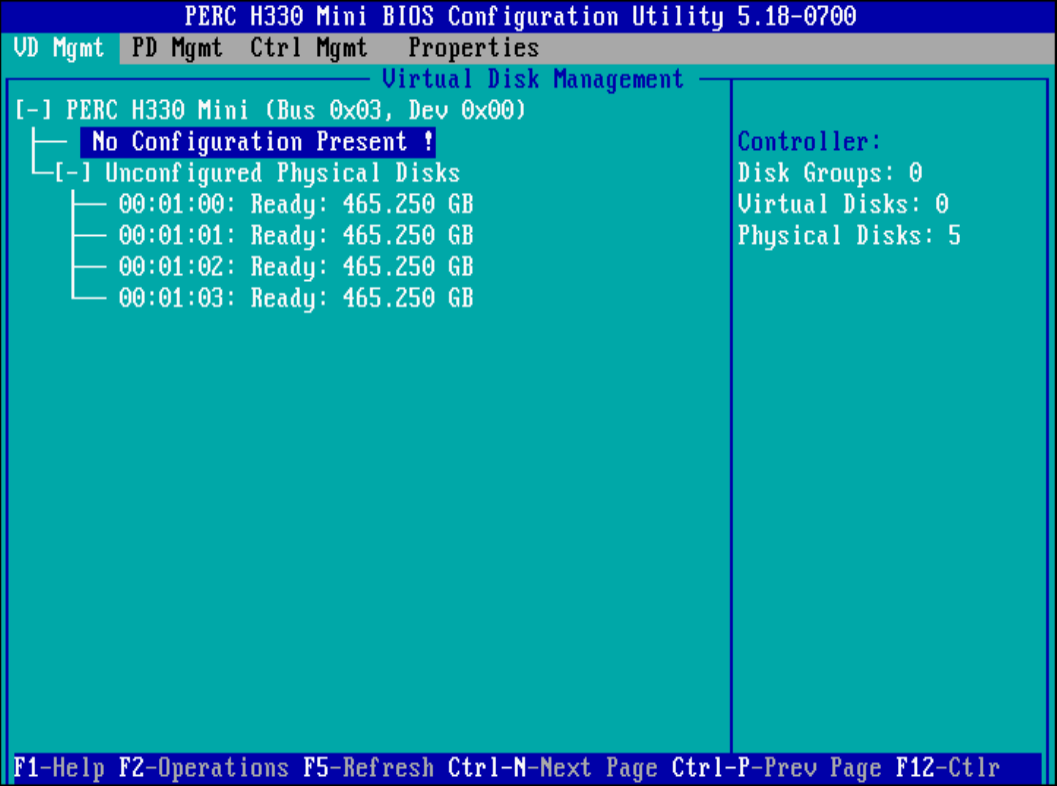The image size is (1057, 786).
Task: Select the No Configuration Present entry
Action: (x=258, y=142)
